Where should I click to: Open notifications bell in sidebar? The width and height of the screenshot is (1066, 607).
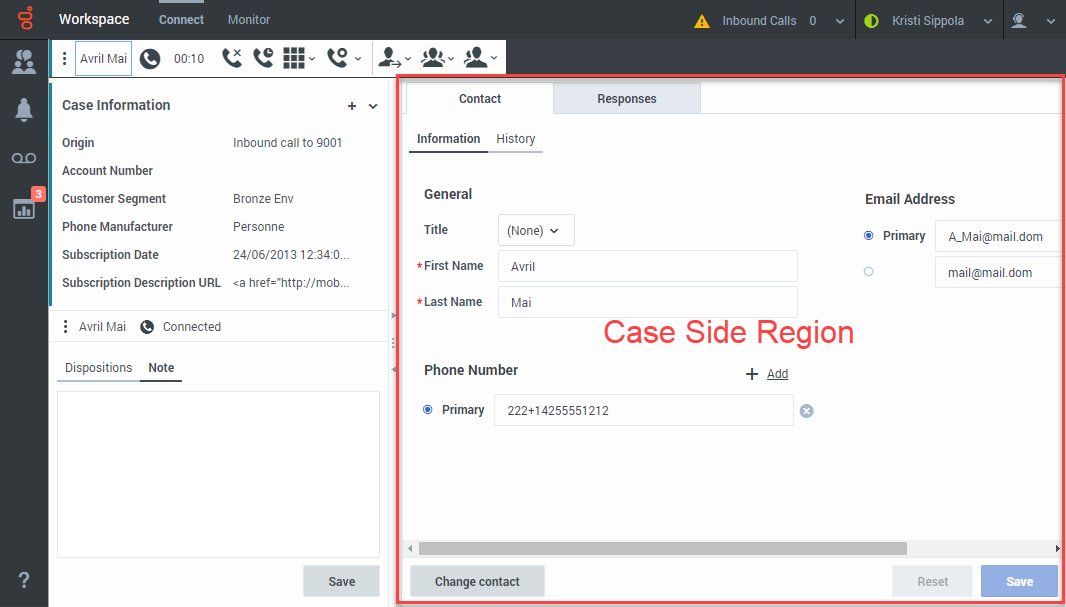tap(24, 110)
